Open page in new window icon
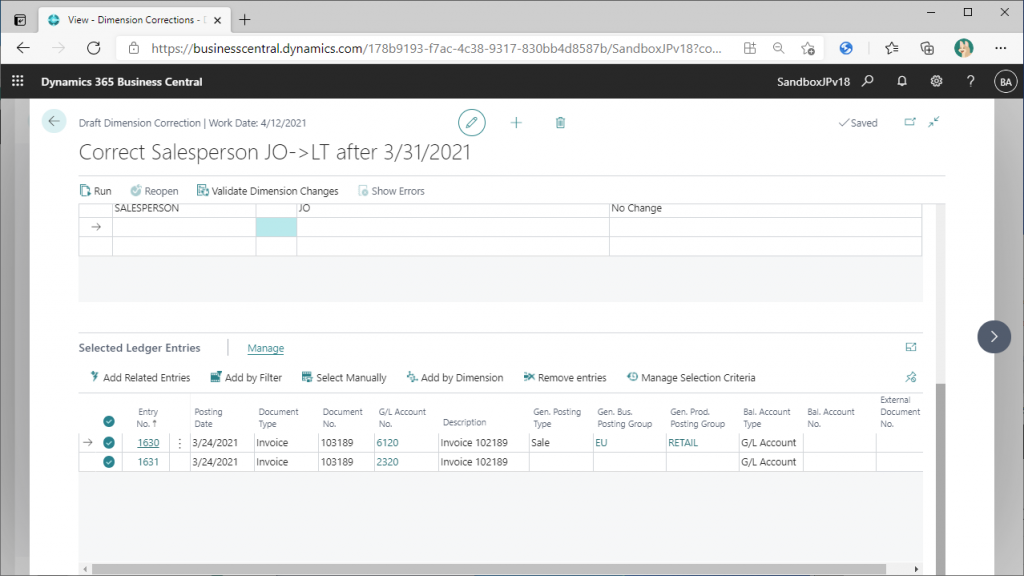 pyautogui.click(x=910, y=122)
